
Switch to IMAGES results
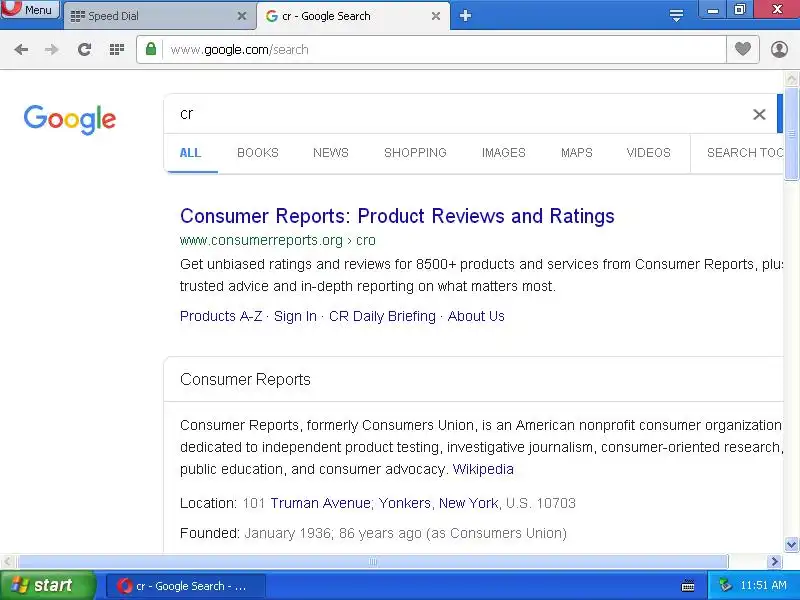tap(504, 153)
